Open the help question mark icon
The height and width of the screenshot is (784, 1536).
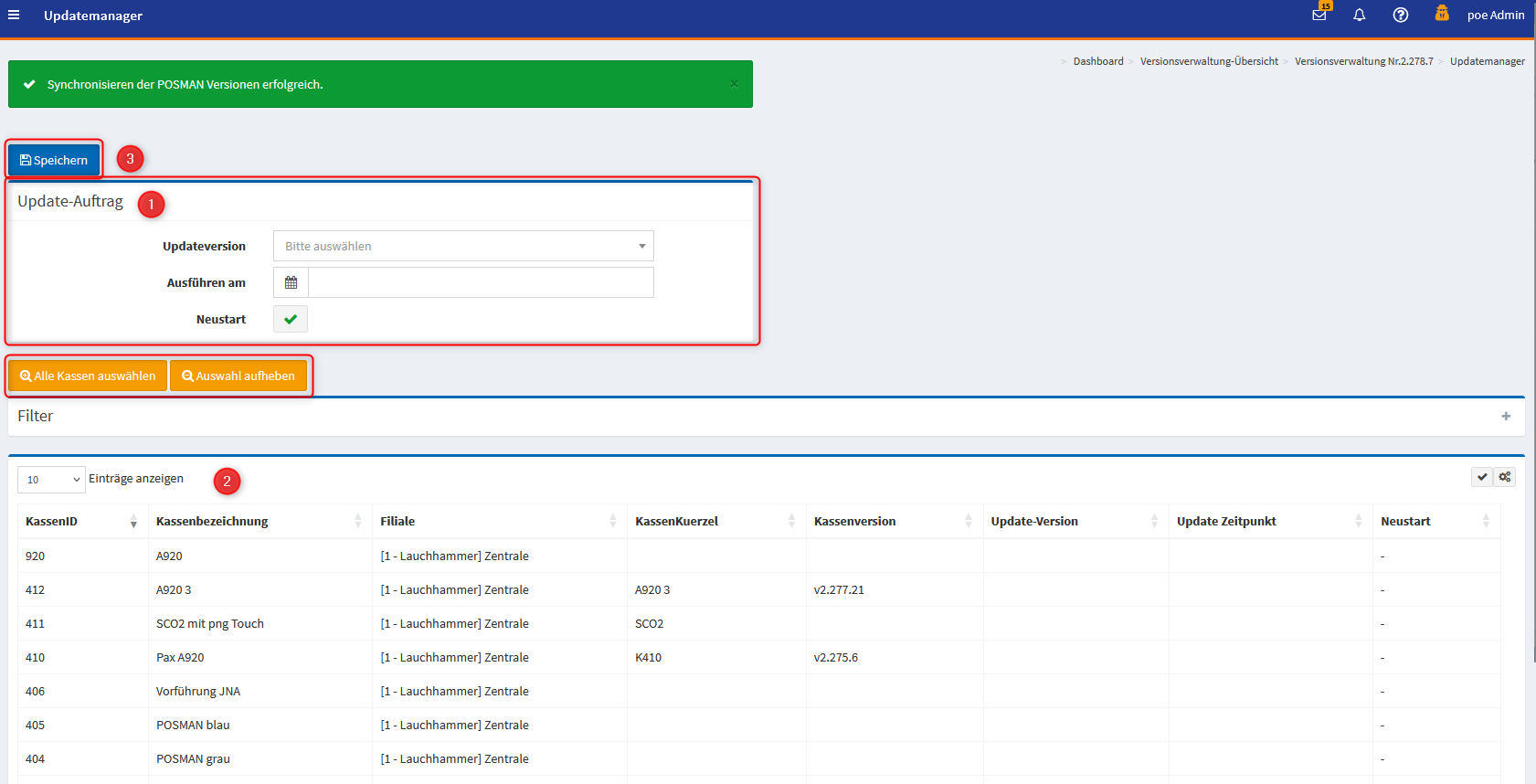[1400, 15]
